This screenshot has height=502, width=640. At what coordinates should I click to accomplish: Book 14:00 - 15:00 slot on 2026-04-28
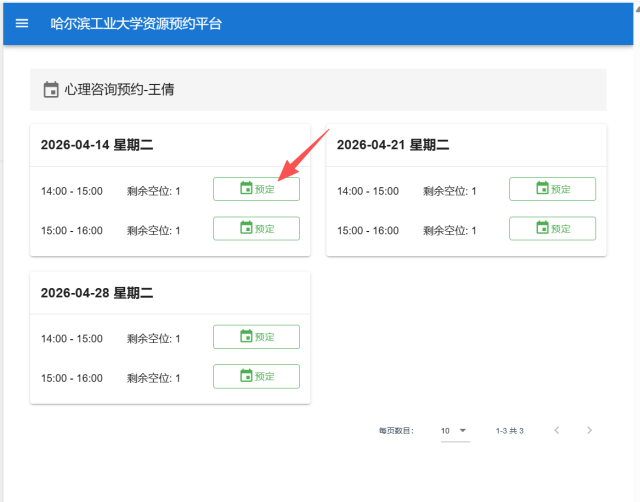click(256, 337)
